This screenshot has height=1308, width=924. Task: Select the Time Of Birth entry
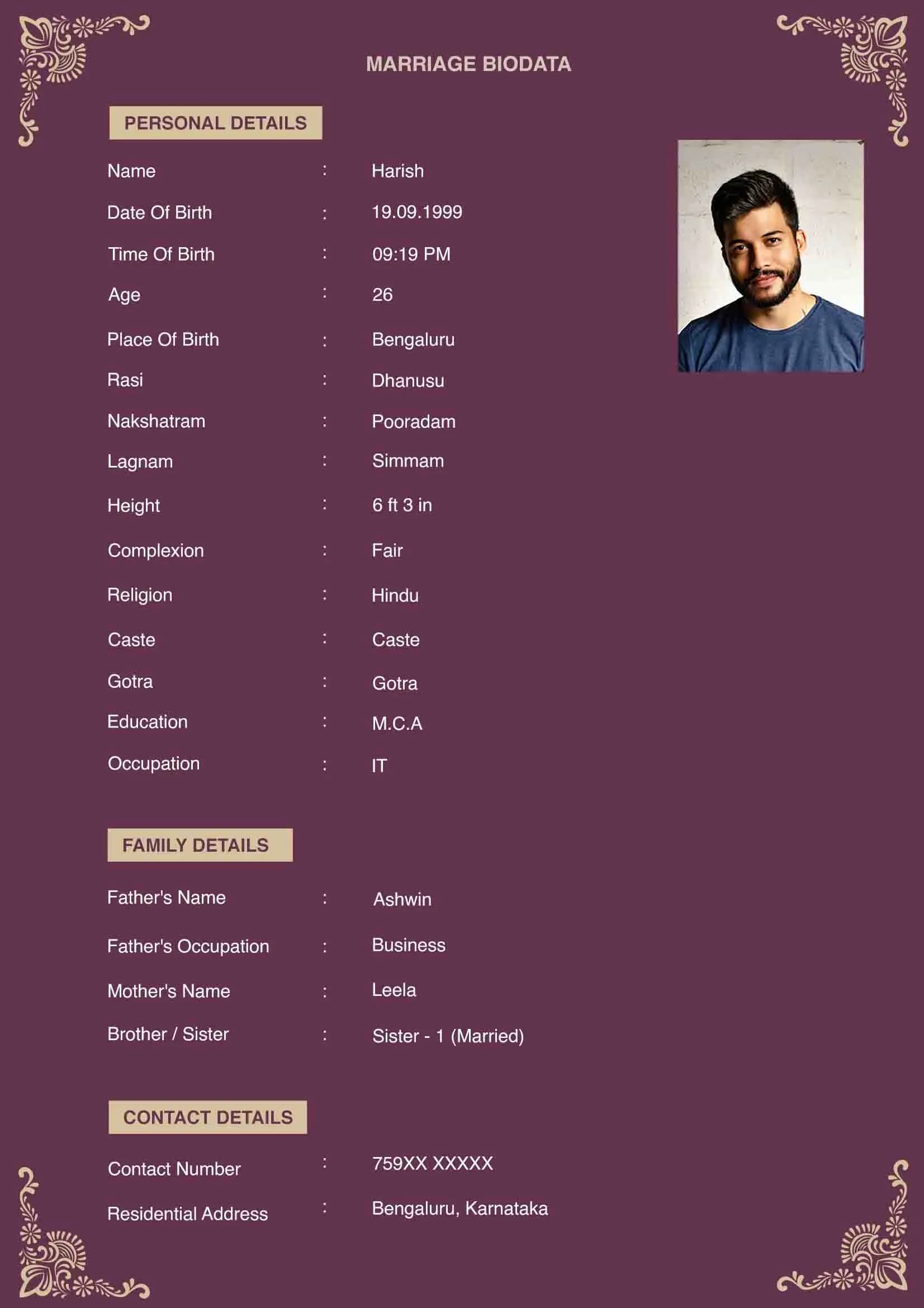pyautogui.click(x=410, y=254)
